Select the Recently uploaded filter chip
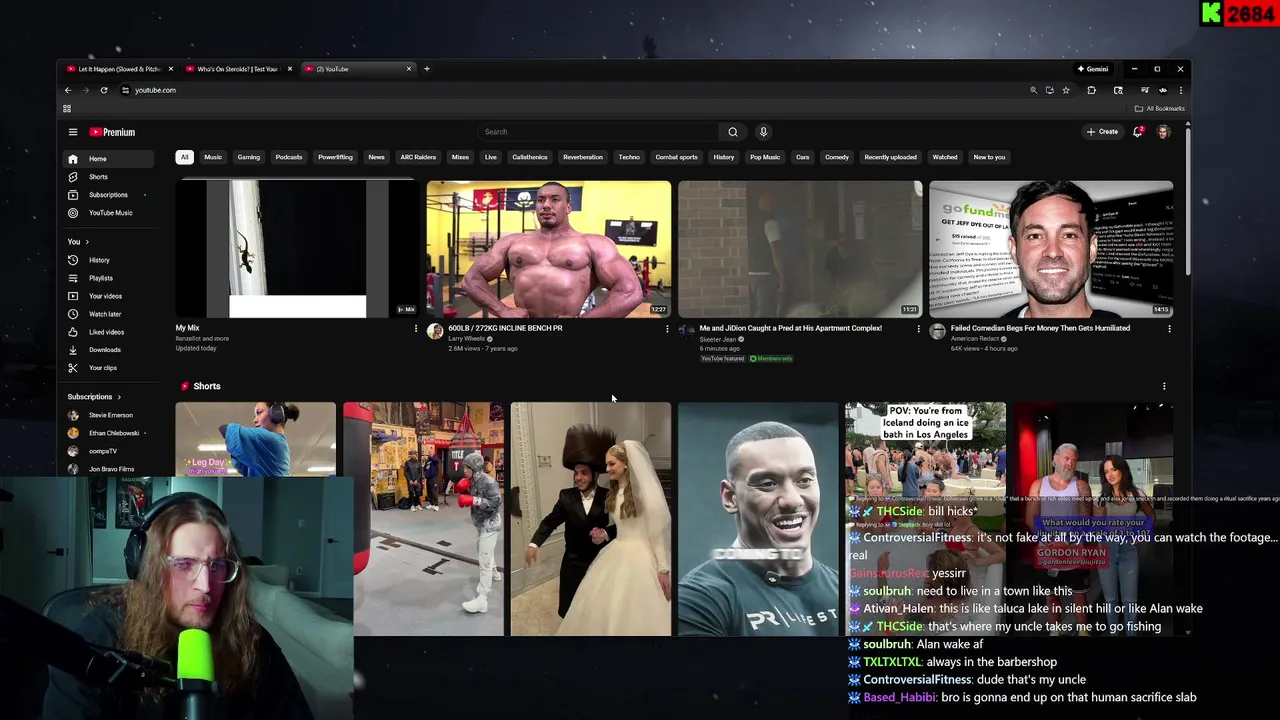 click(891, 157)
